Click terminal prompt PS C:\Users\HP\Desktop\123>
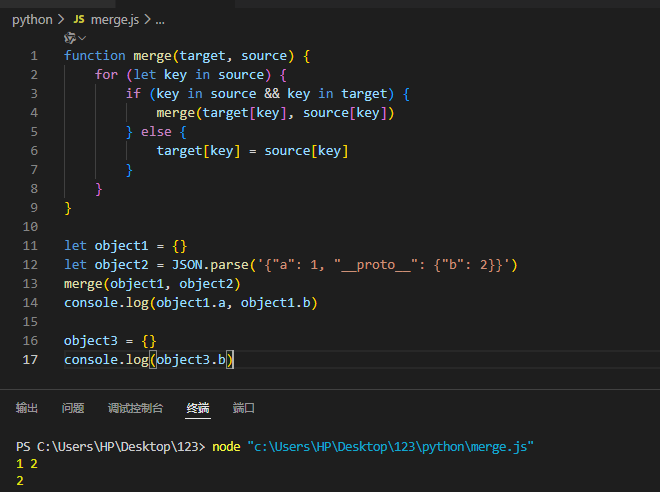Screen dimensions: 660x492 110,447
